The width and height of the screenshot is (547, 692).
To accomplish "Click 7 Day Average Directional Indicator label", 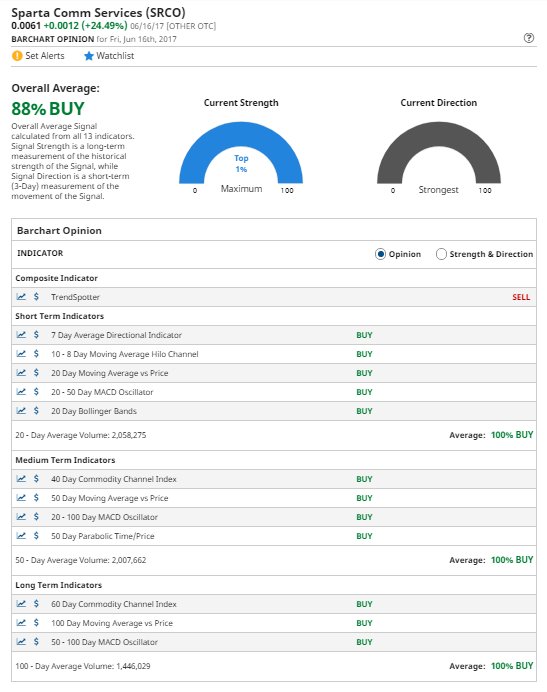I will coord(116,335).
